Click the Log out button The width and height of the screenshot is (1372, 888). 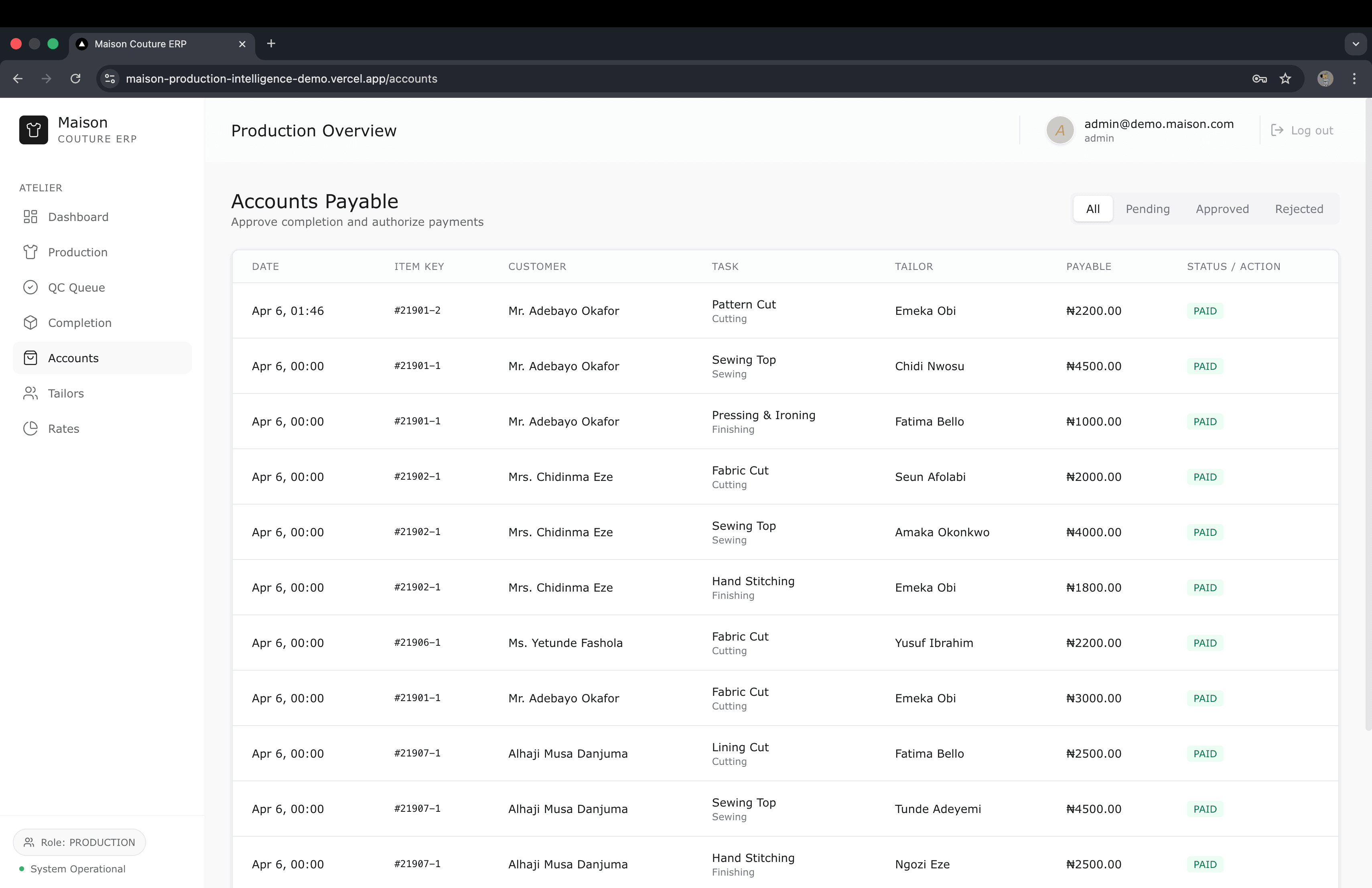pyautogui.click(x=1302, y=130)
